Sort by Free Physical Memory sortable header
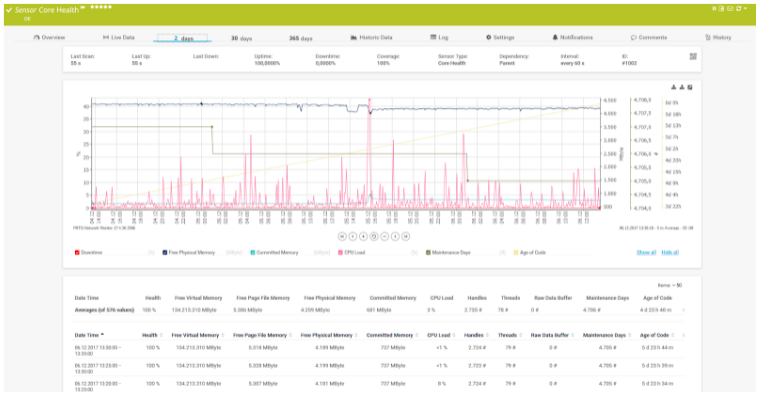 (329, 335)
